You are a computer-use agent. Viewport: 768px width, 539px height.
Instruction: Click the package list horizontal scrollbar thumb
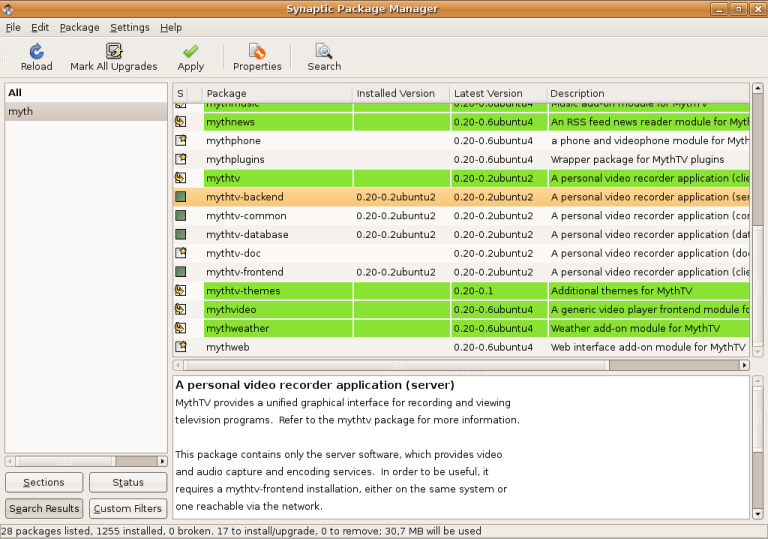click(396, 365)
